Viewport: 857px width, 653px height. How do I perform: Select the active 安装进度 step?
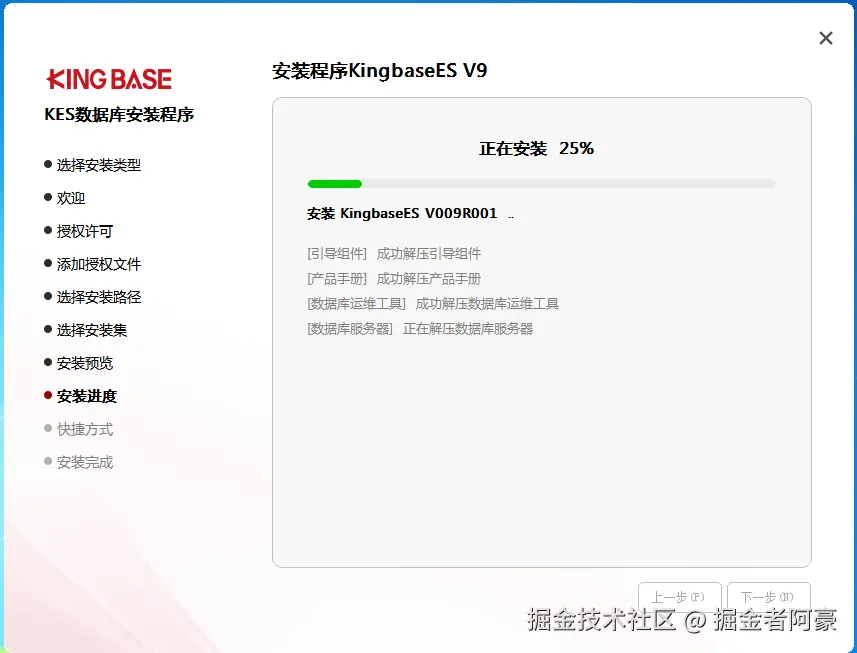pos(81,396)
